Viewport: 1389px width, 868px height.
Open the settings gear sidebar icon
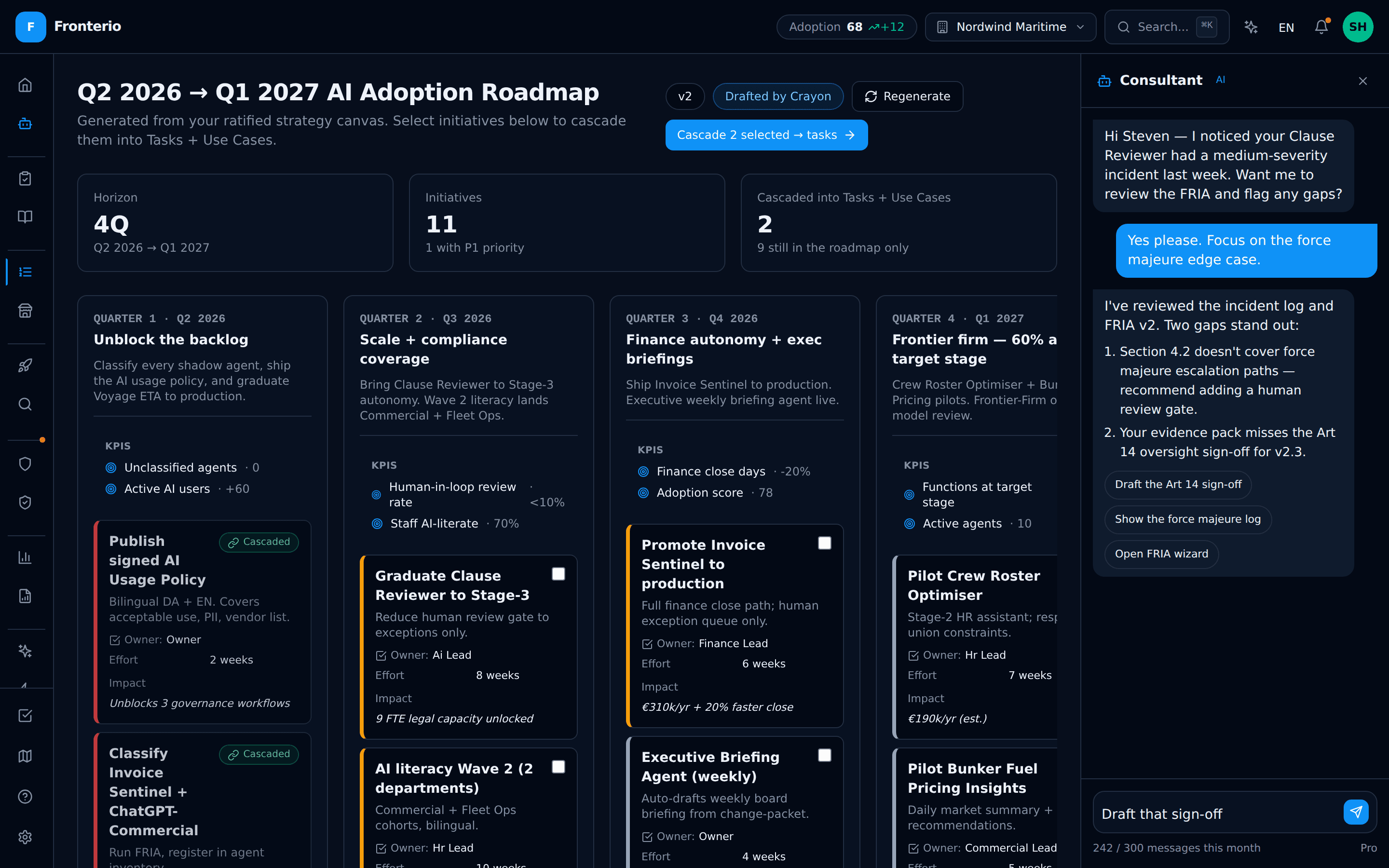pos(25,837)
